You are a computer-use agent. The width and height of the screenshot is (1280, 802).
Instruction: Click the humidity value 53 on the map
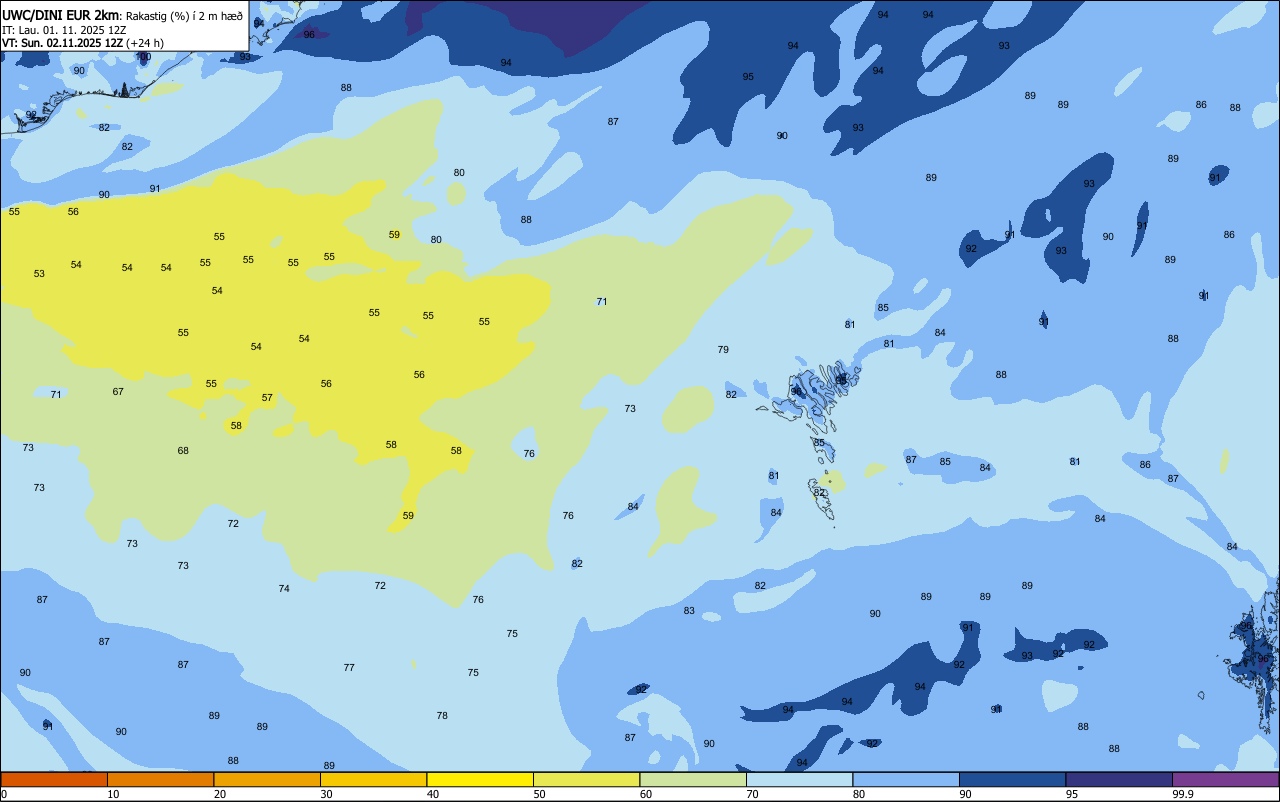coord(39,274)
